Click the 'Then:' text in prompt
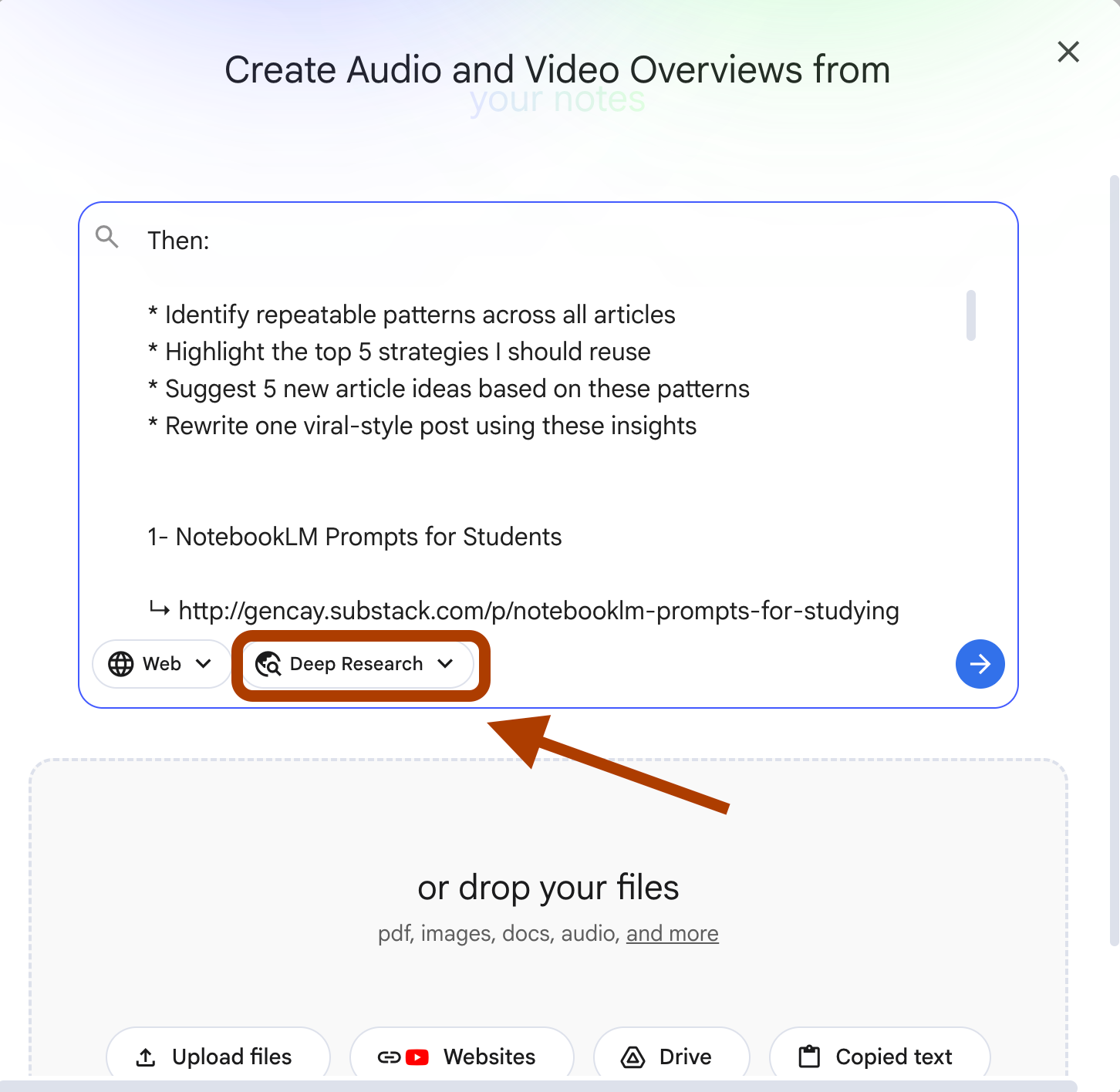This screenshot has width=1120, height=1092. click(x=178, y=241)
